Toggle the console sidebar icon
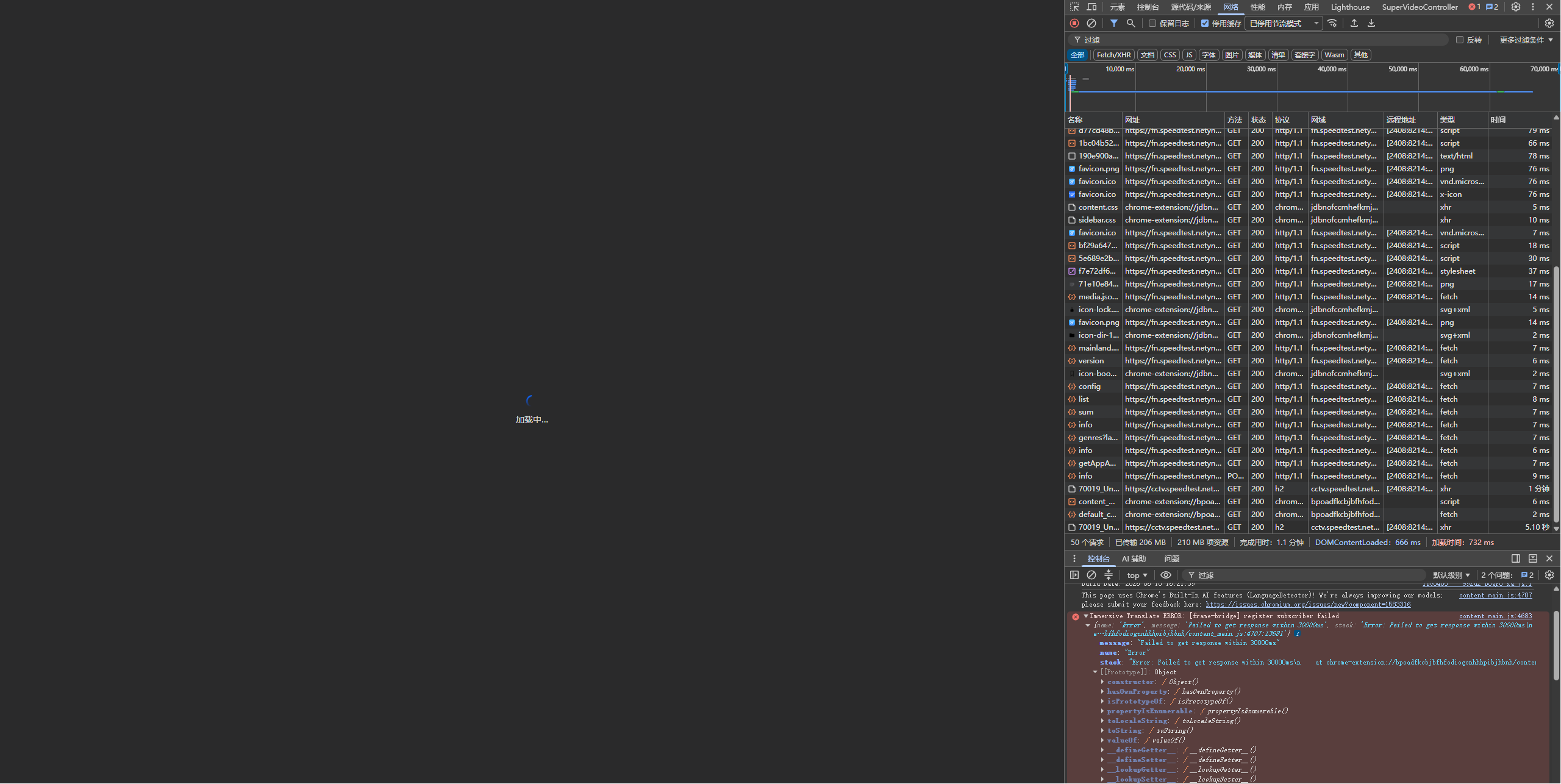 tap(1074, 575)
